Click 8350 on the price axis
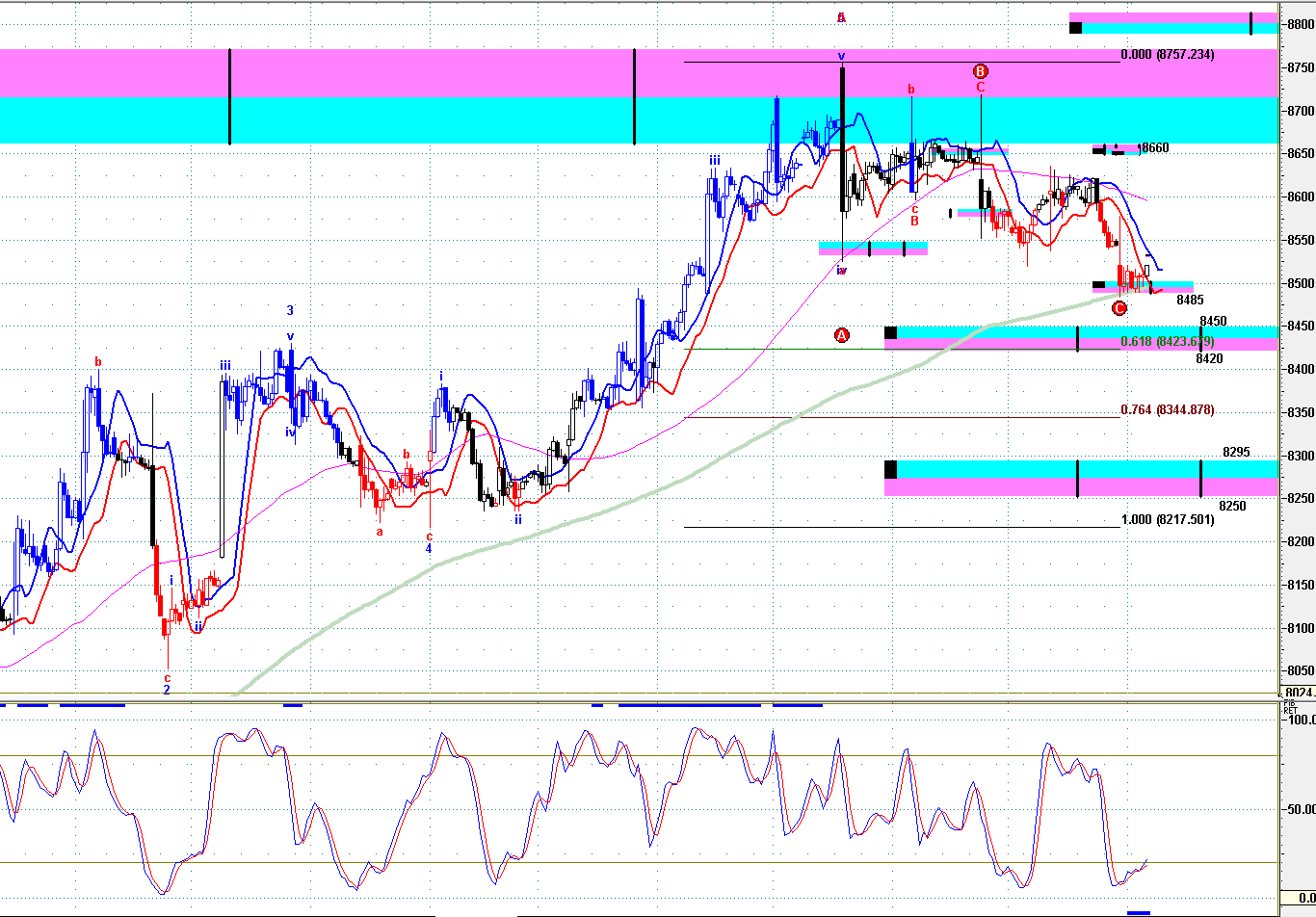 (x=1301, y=413)
